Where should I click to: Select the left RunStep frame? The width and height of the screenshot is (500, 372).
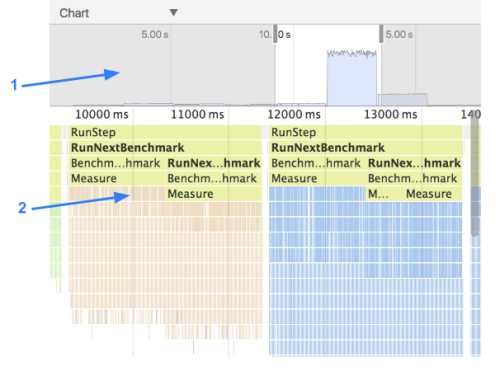[165, 132]
